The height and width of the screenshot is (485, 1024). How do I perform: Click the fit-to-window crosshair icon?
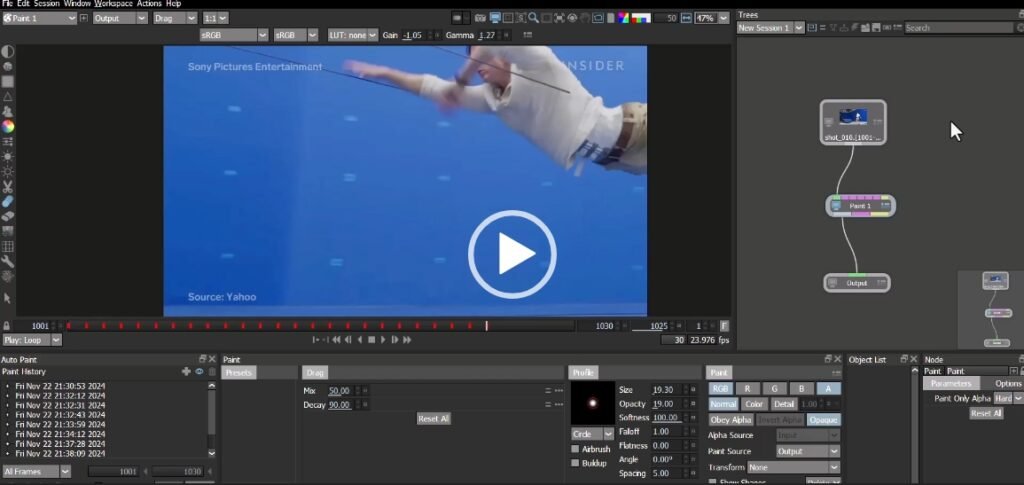point(559,18)
